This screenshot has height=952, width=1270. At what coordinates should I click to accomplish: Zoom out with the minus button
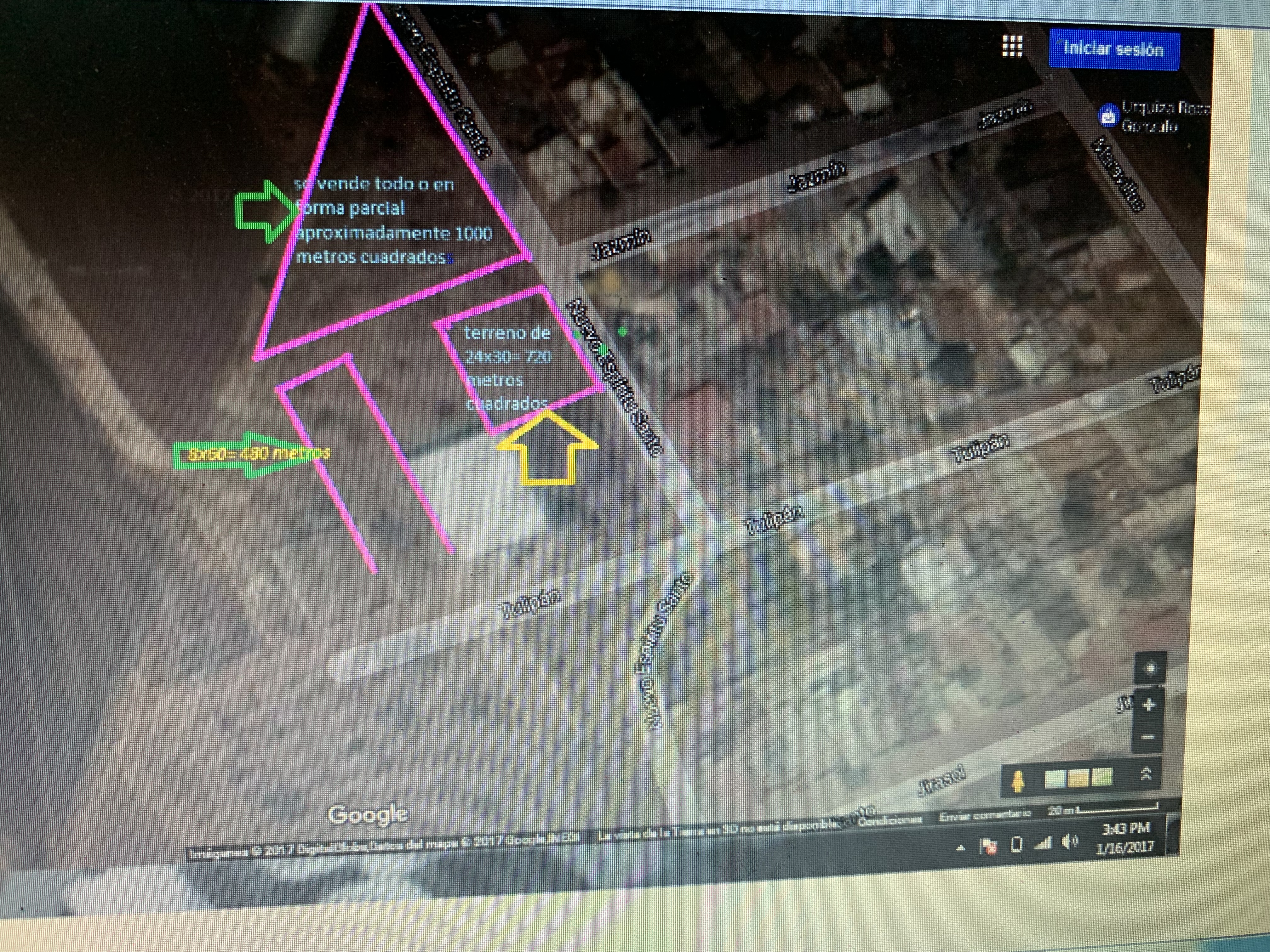point(1148,737)
